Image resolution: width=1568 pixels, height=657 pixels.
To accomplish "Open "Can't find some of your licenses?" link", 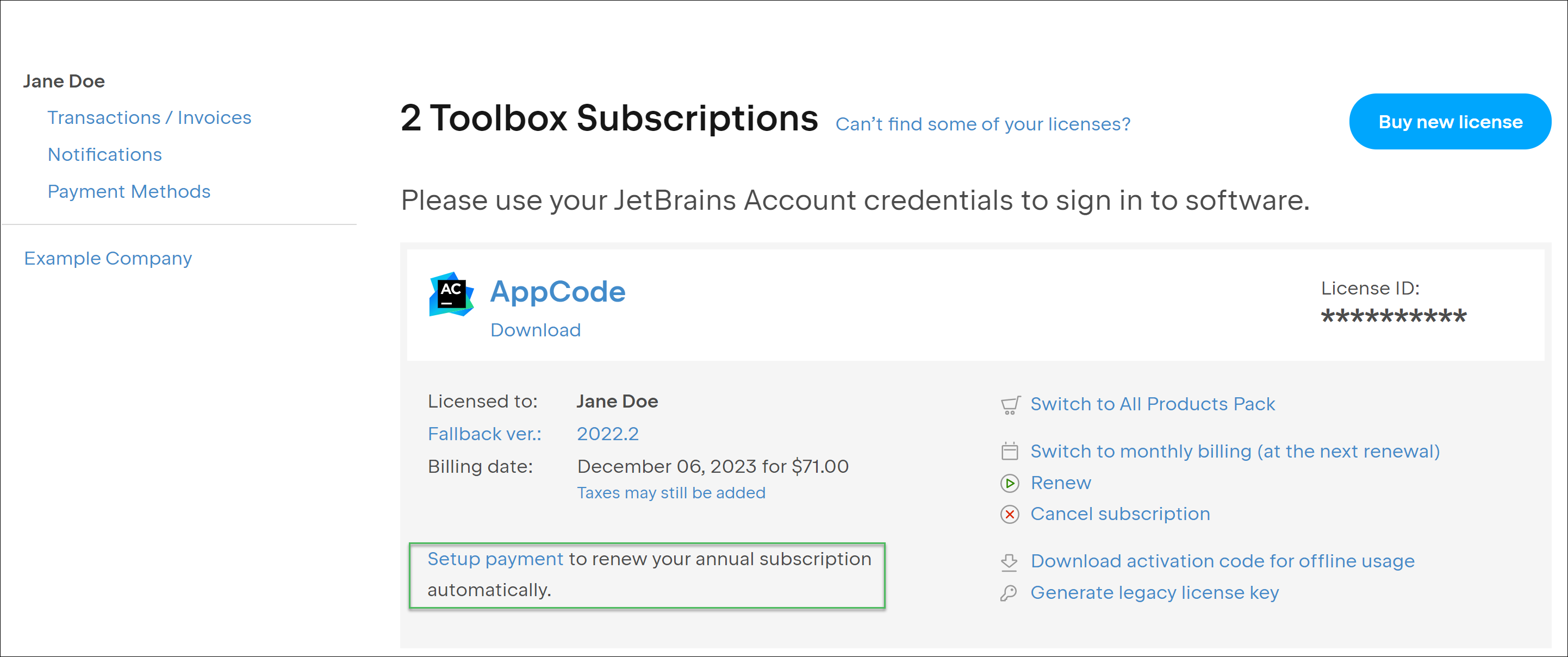I will click(x=982, y=124).
